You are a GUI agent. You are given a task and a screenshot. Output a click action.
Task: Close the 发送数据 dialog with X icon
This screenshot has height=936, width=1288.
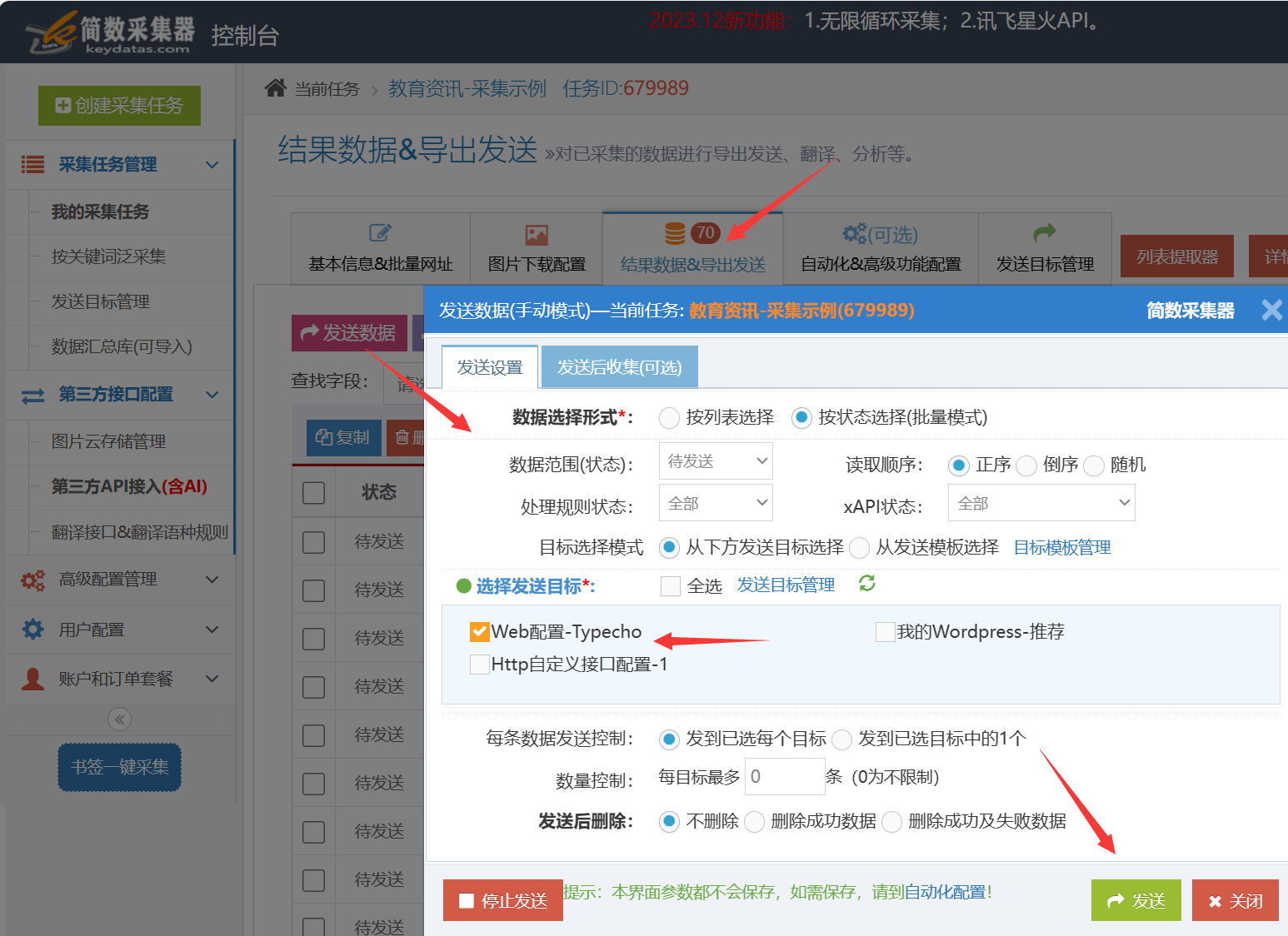[1271, 310]
